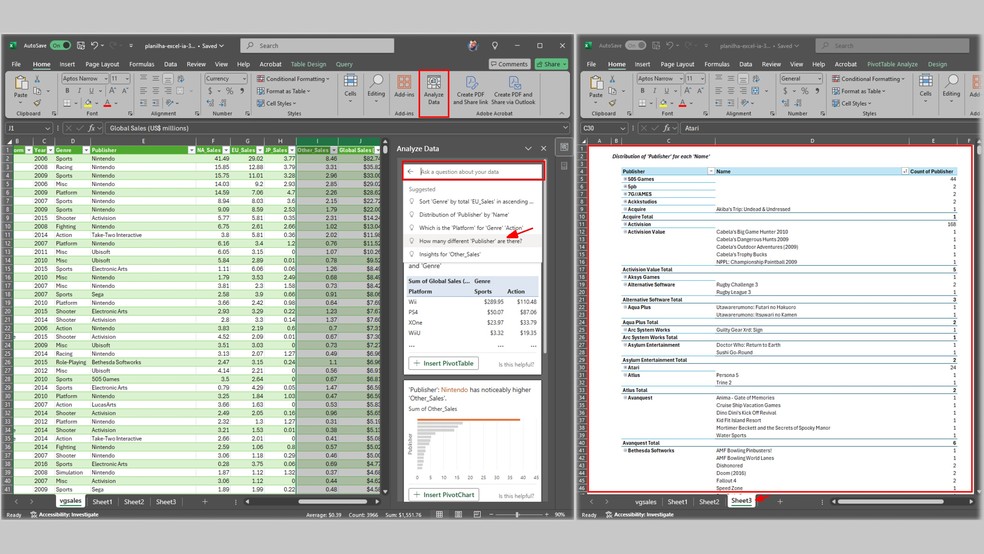Click Analyze Data in left window ribbon
The width and height of the screenshot is (984, 554).
(434, 92)
